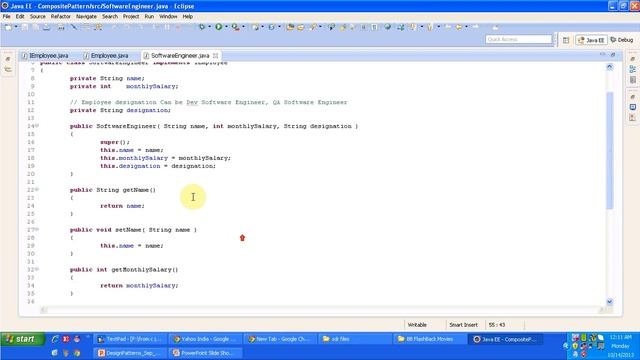This screenshot has width=640, height=360.
Task: Close the SoftwareEngineer.java tab with X
Action: 216,56
